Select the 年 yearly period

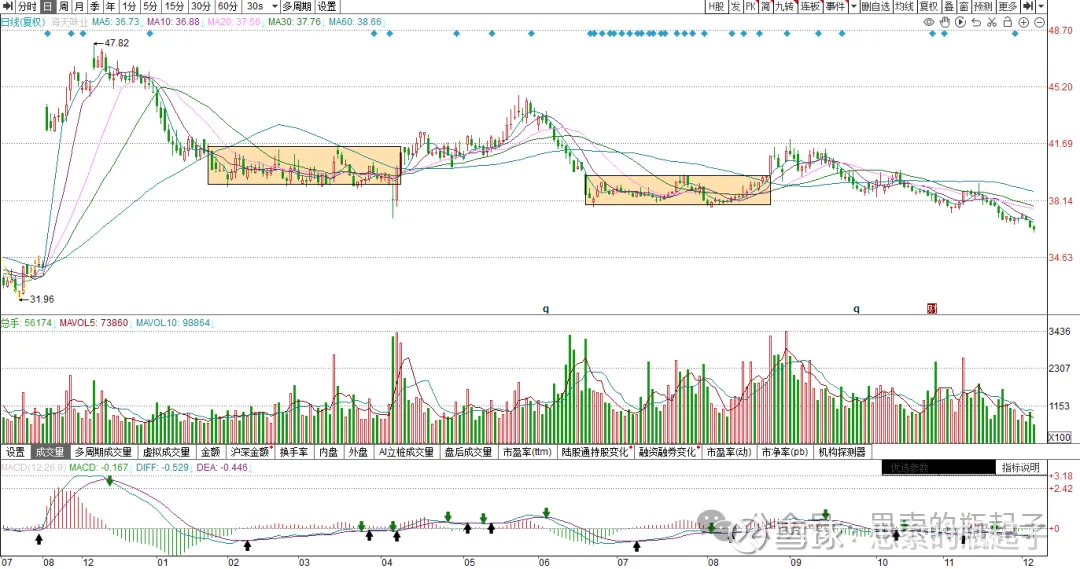point(111,6)
